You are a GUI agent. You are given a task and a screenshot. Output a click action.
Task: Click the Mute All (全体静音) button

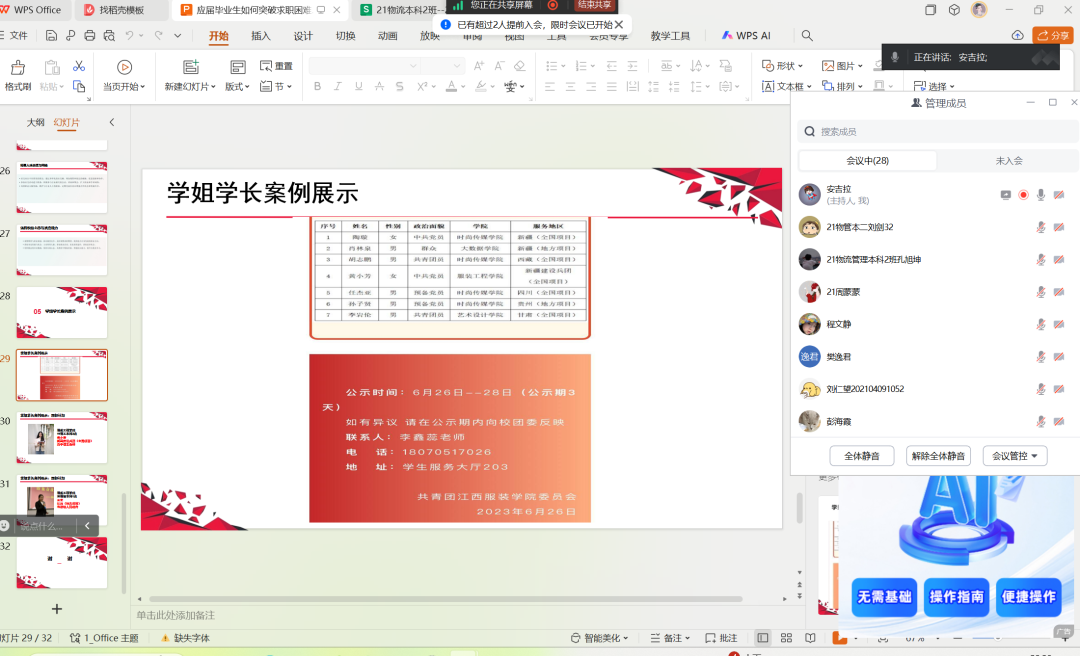(862, 456)
